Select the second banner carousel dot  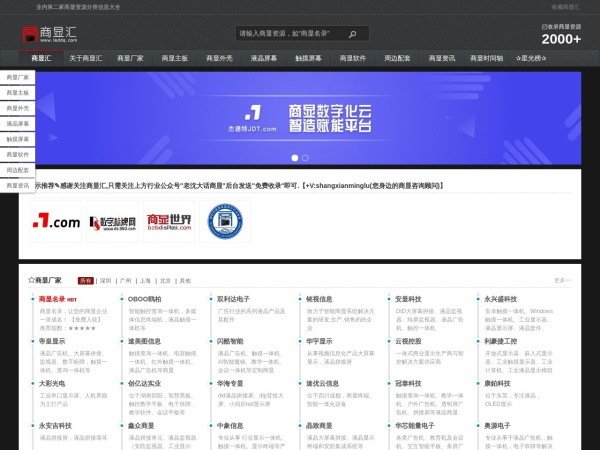tap(305, 158)
